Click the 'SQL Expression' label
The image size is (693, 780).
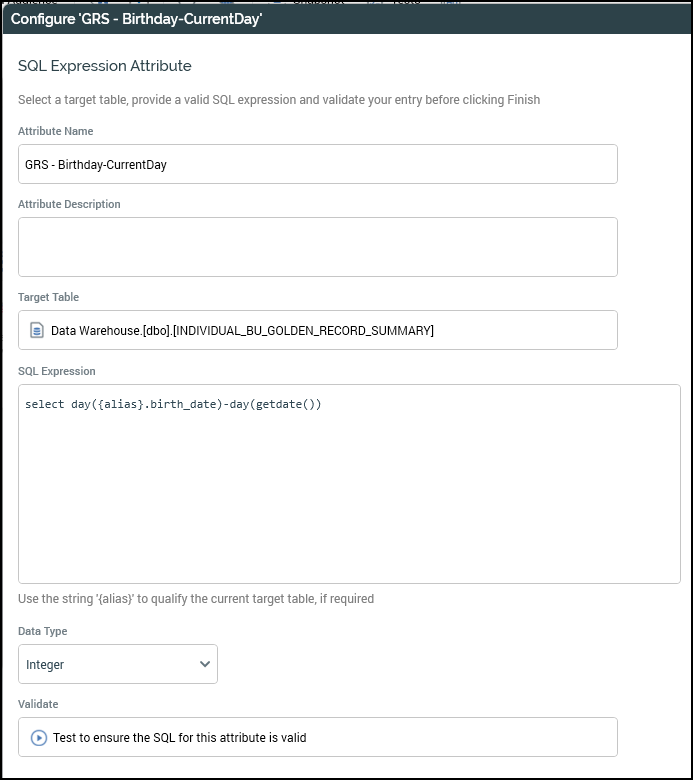57,371
